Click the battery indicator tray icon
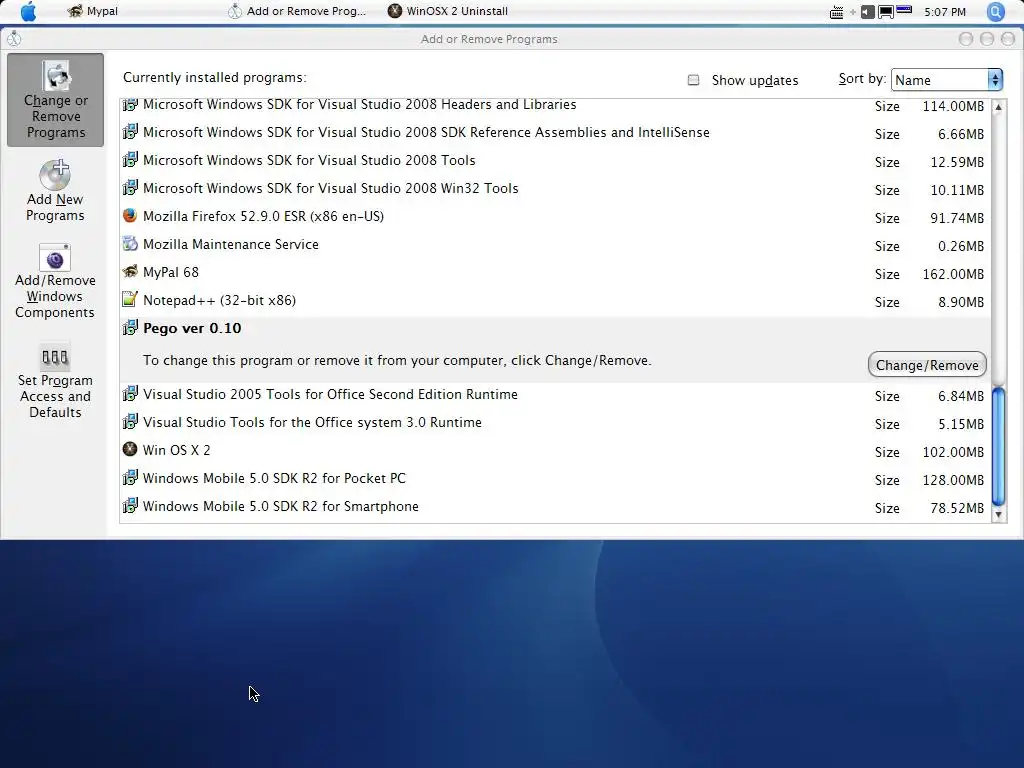The width and height of the screenshot is (1024, 768). [904, 10]
